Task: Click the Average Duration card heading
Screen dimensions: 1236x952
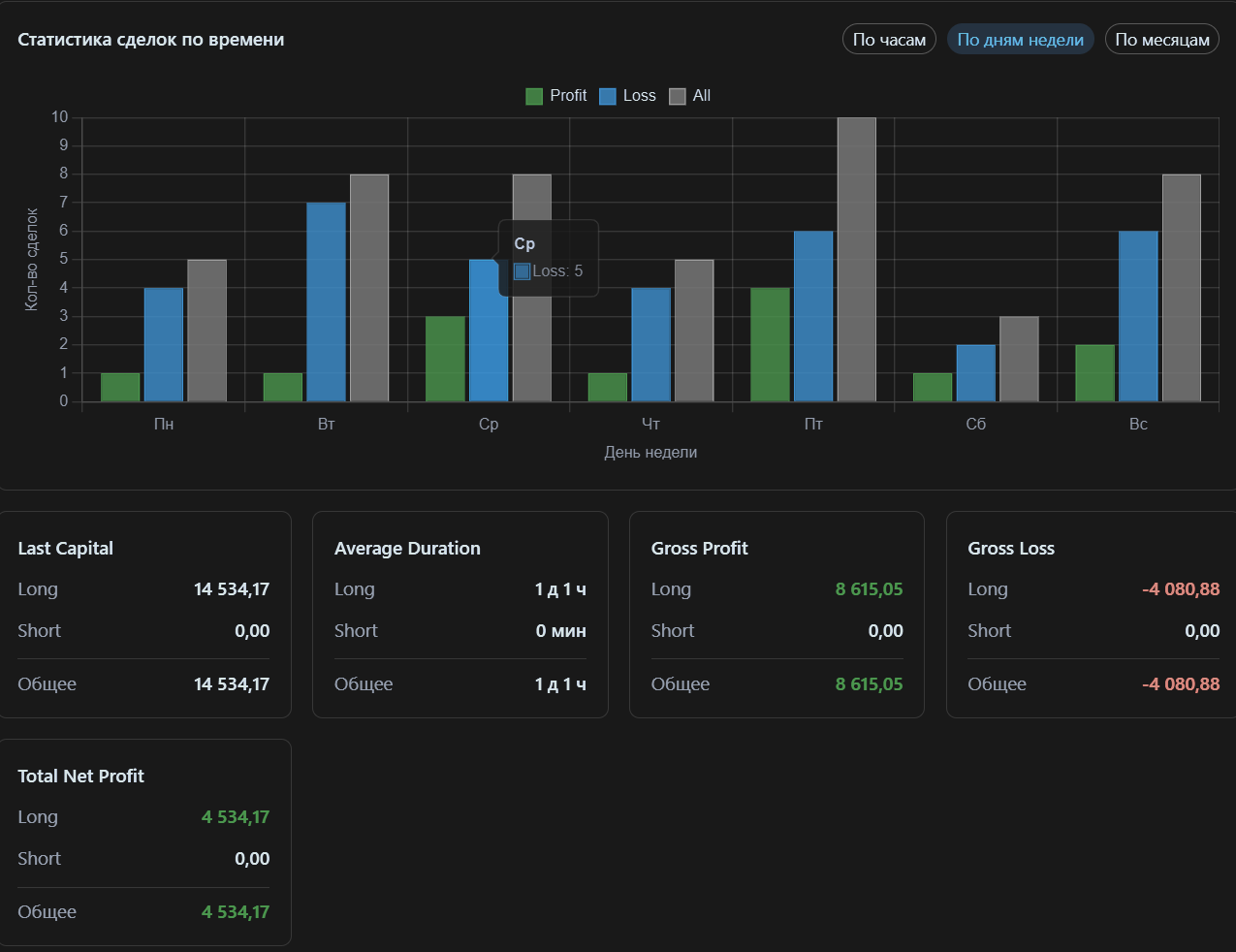Action: [407, 548]
